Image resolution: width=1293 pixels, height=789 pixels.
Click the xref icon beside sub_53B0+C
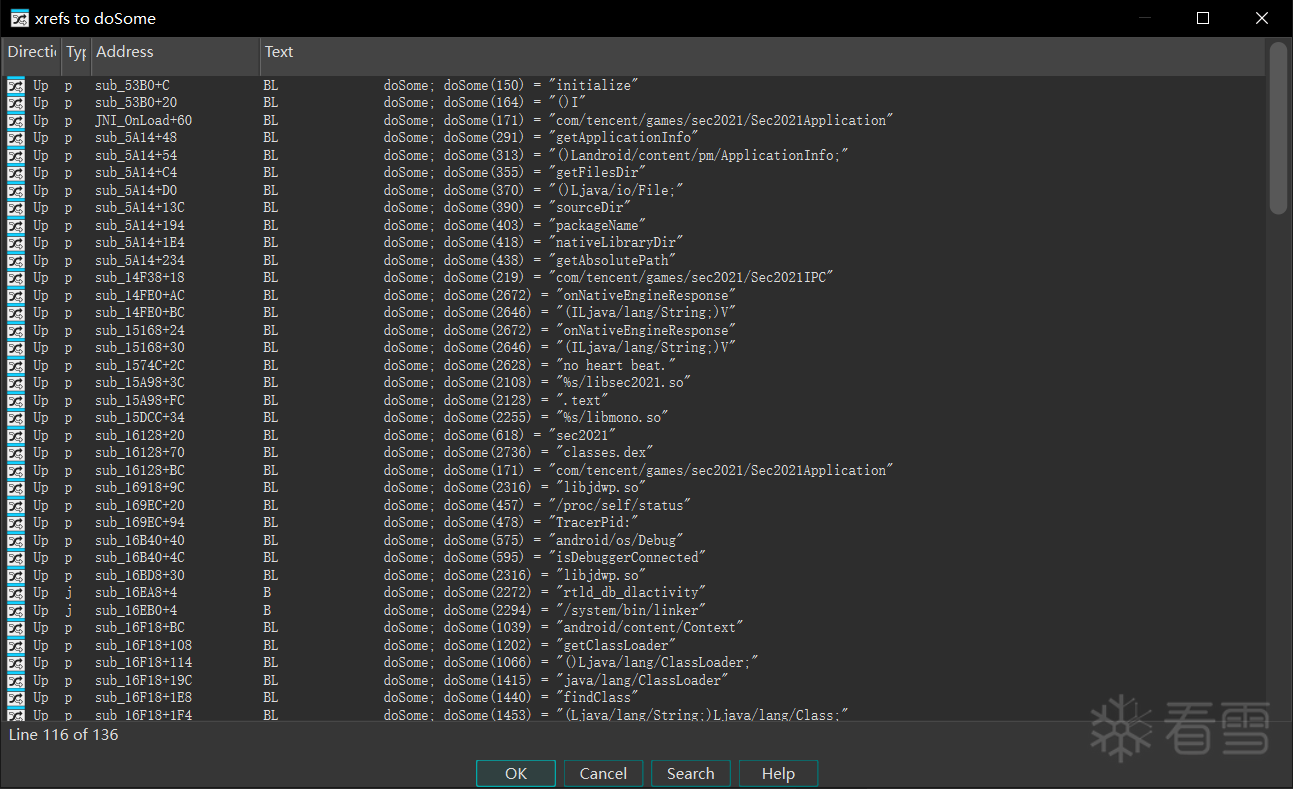[16, 86]
